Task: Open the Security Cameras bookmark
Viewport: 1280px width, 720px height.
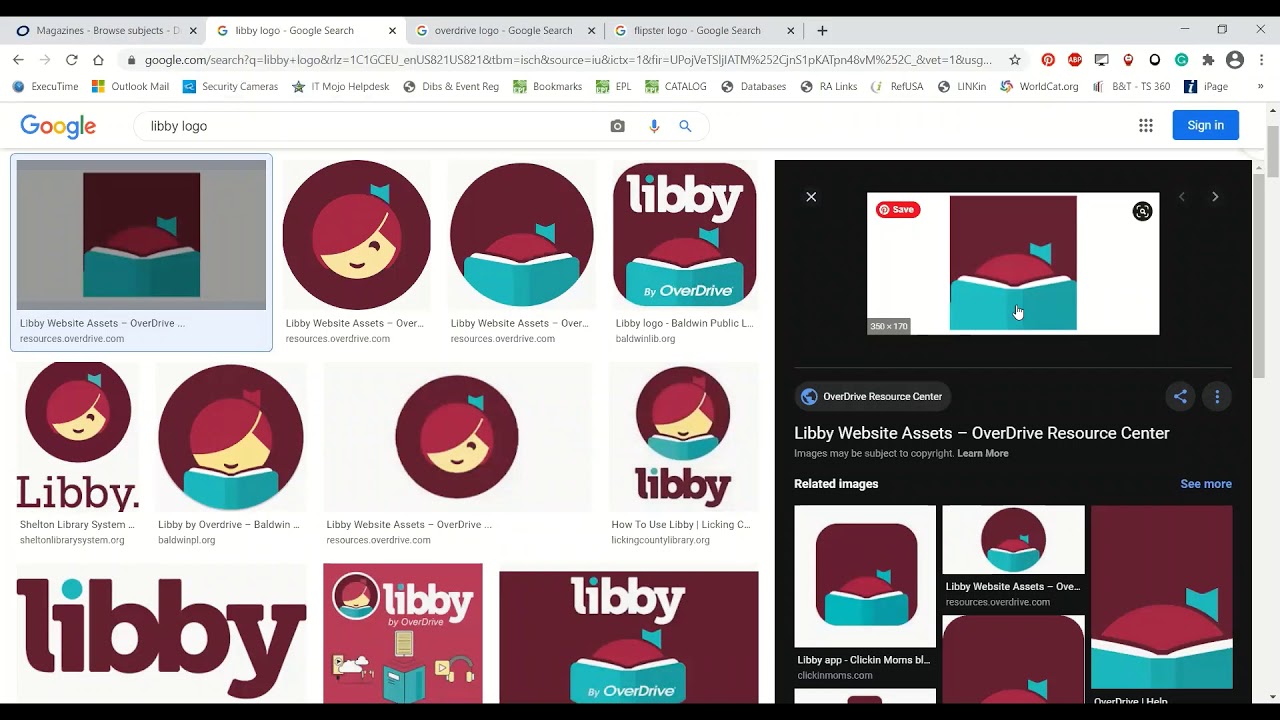Action: click(x=230, y=86)
